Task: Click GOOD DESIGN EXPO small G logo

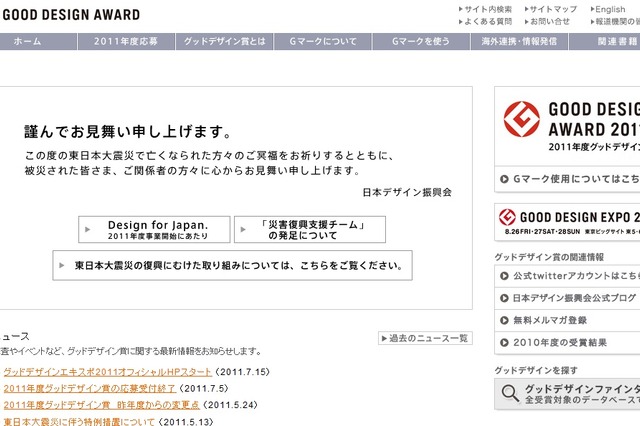Action: point(507,217)
